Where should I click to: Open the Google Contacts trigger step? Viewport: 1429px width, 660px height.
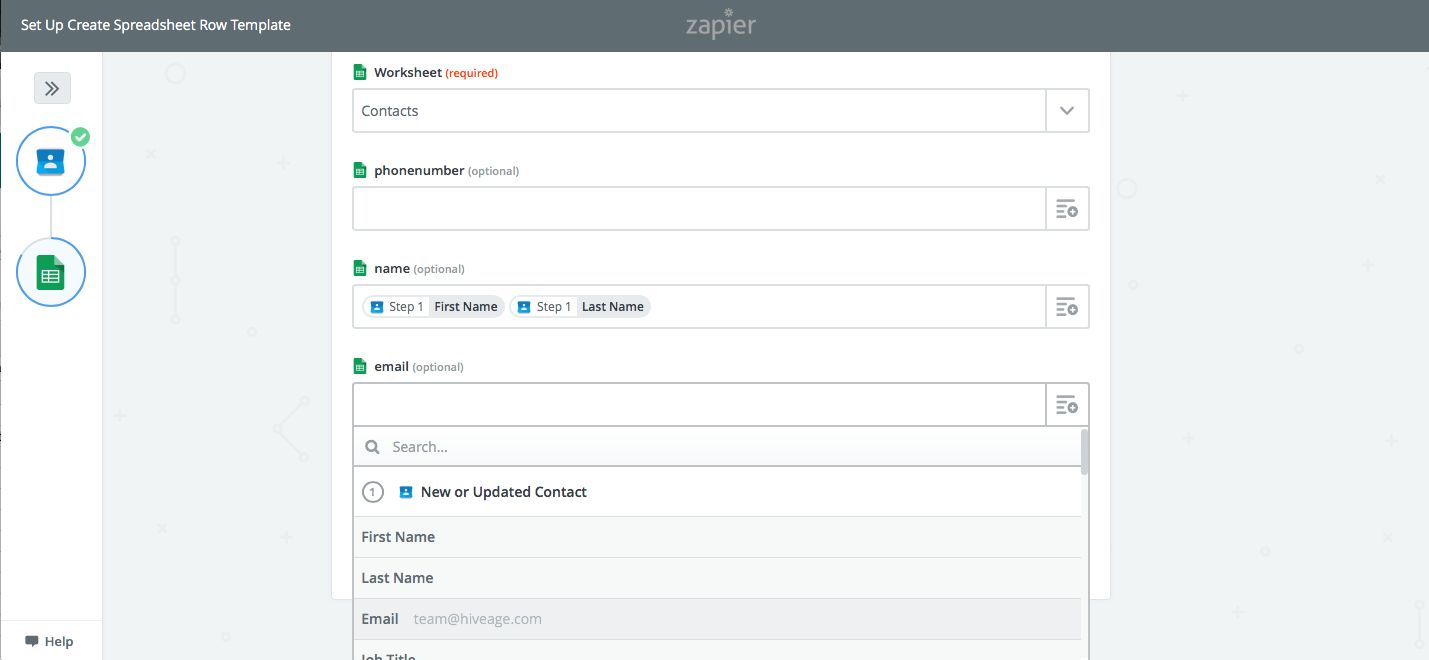[51, 161]
